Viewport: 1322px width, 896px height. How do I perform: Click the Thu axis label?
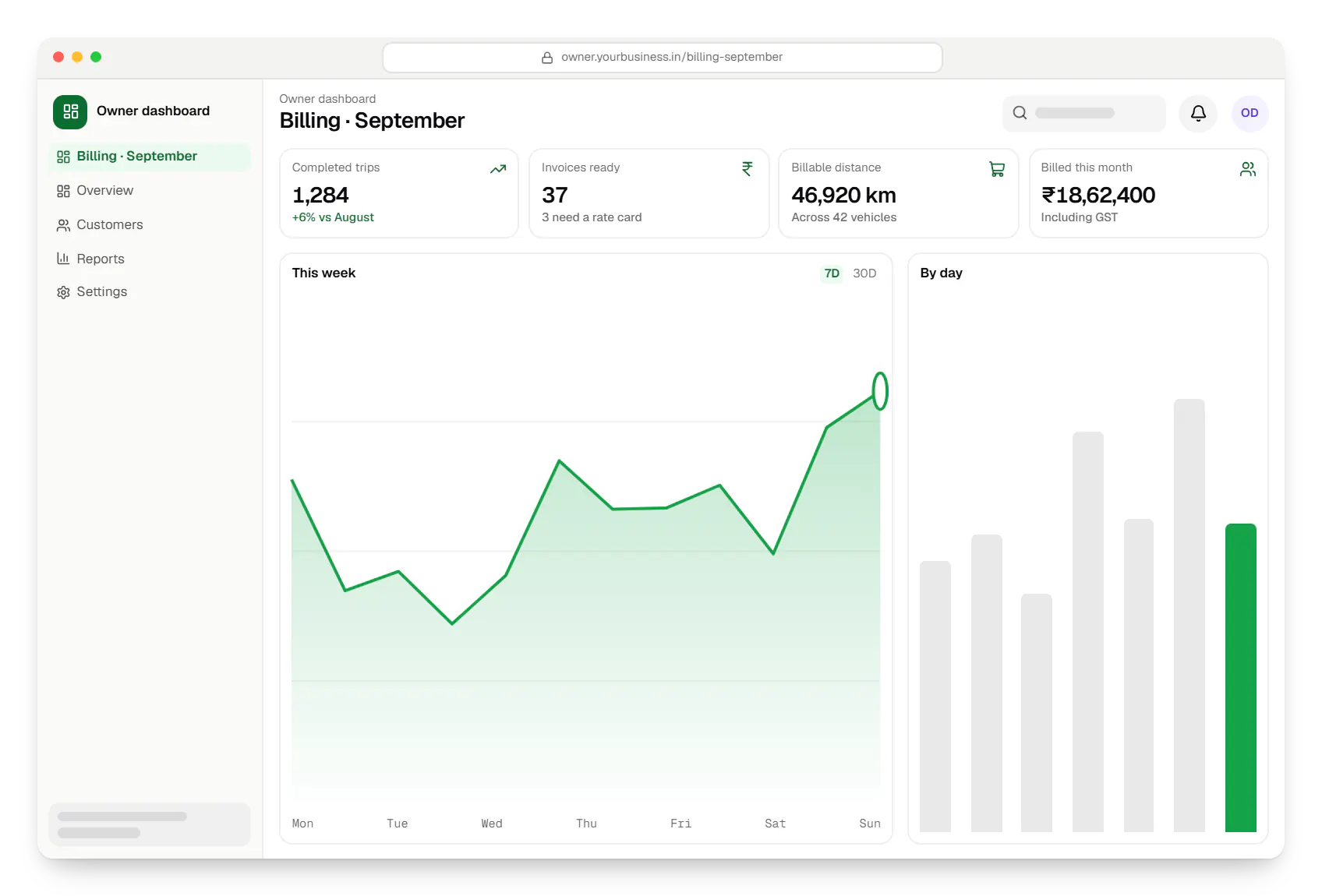tap(586, 824)
